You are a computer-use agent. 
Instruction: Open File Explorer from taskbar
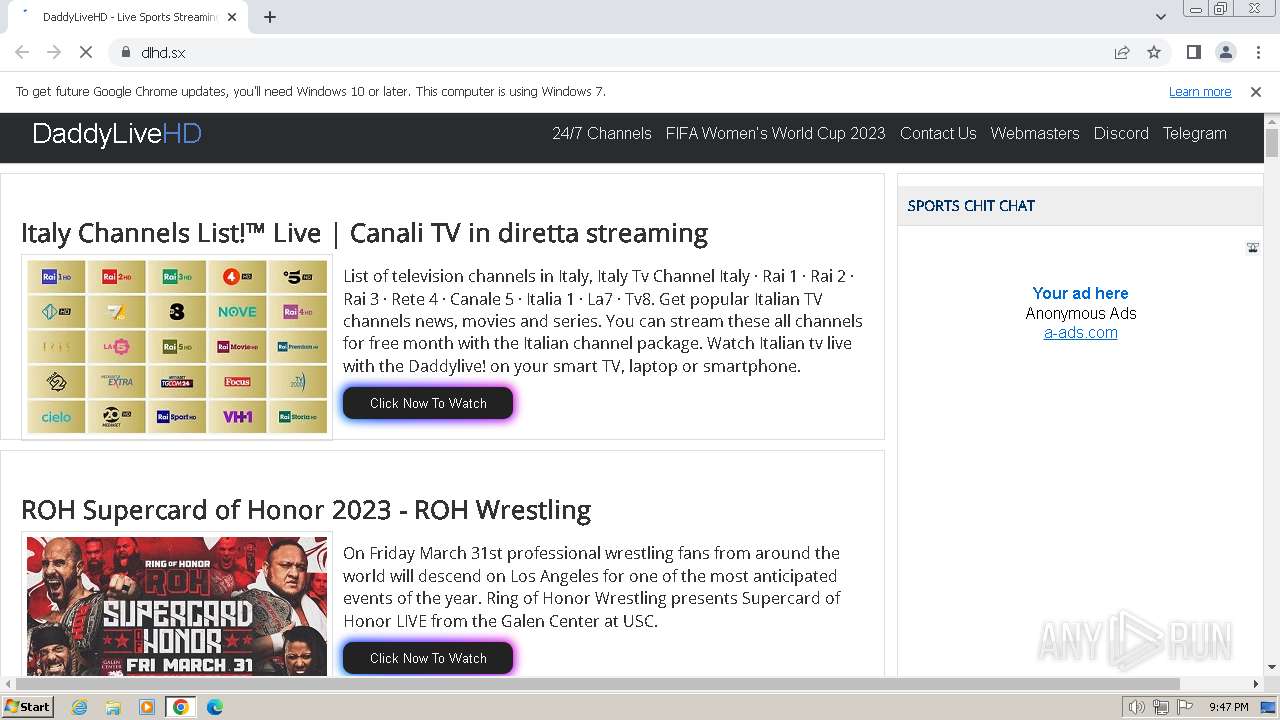[x=113, y=707]
